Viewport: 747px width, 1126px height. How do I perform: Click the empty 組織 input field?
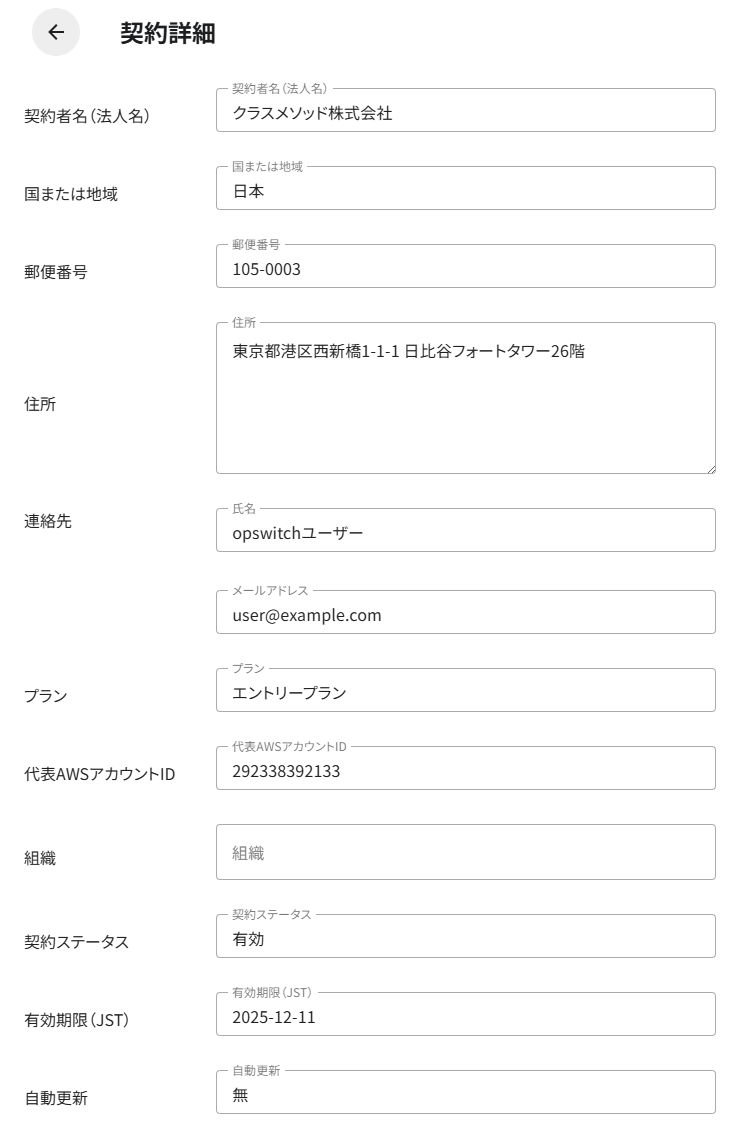tap(465, 853)
